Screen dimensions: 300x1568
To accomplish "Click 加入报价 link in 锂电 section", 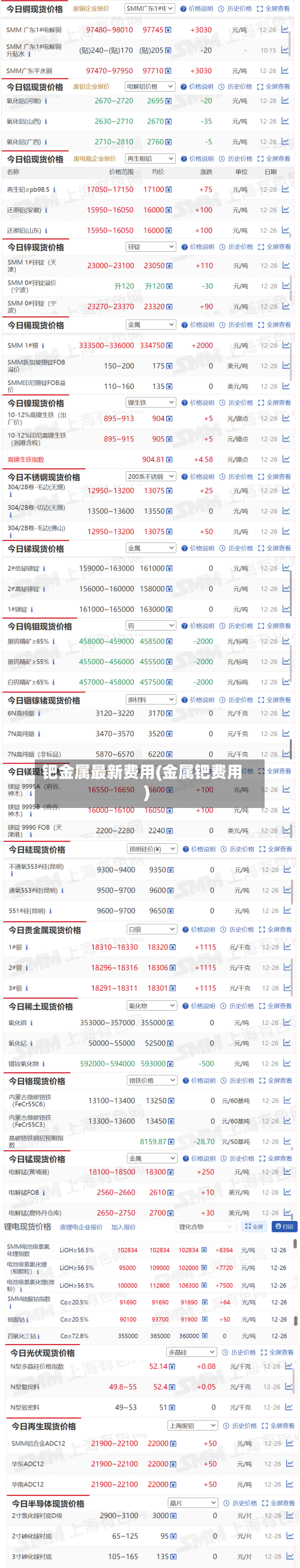I will 124,1227.
